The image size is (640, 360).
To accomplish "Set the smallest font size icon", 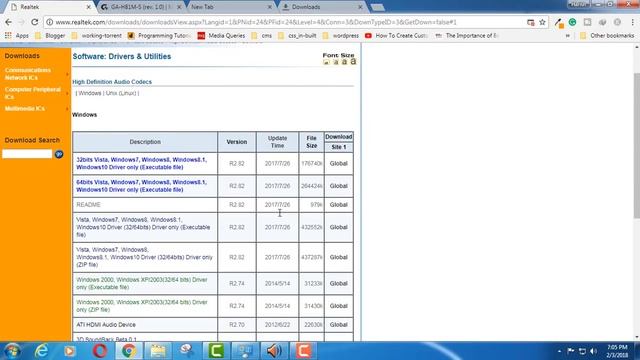I will click(x=326, y=62).
